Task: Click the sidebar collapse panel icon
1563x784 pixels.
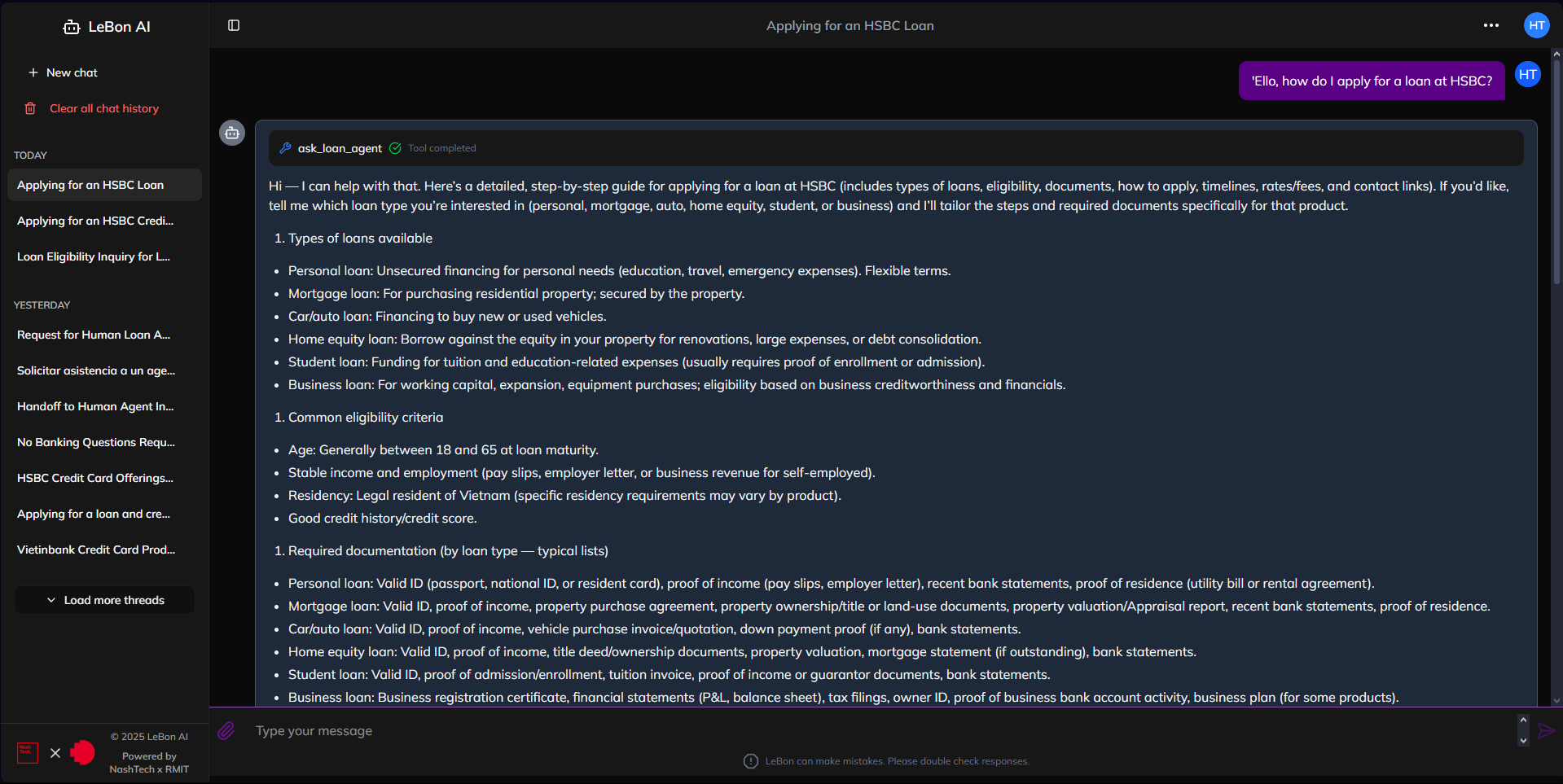Action: click(234, 25)
